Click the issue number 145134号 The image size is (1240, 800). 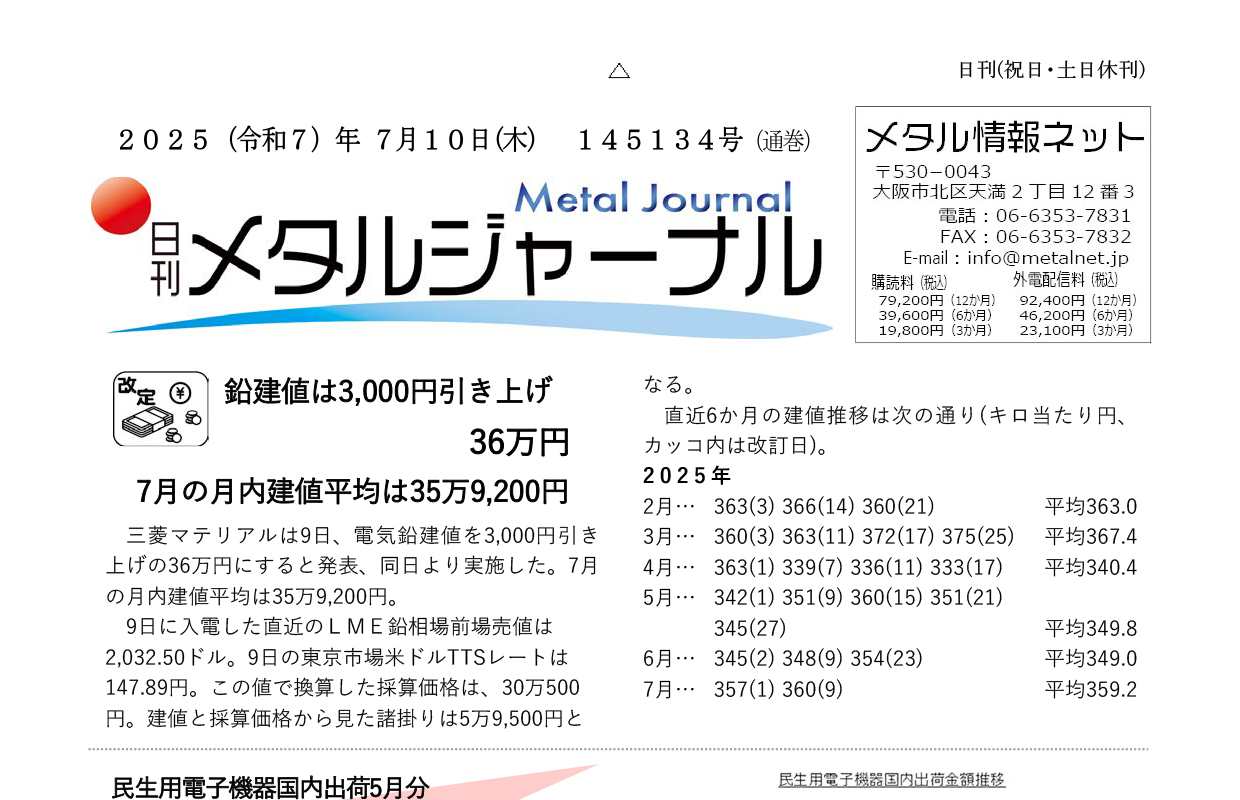[661, 140]
